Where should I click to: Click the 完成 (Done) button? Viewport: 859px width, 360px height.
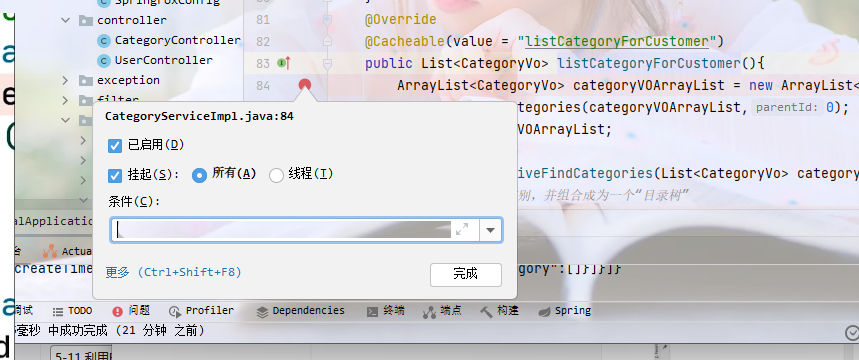click(466, 275)
